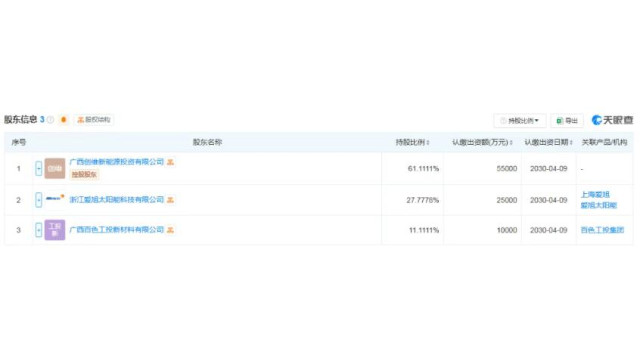
Task: Click the purple logo of 广西百色工投新材料有限公司
Action: [55, 230]
